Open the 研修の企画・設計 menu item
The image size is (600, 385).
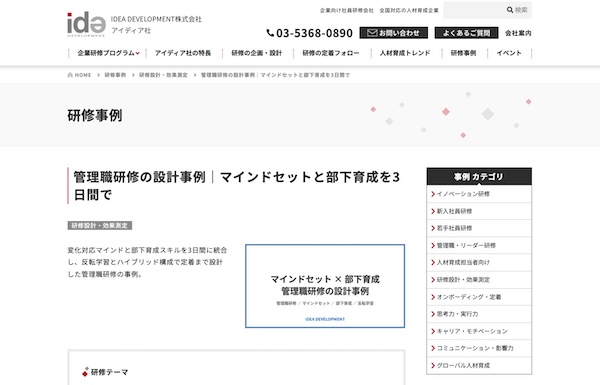[x=257, y=53]
